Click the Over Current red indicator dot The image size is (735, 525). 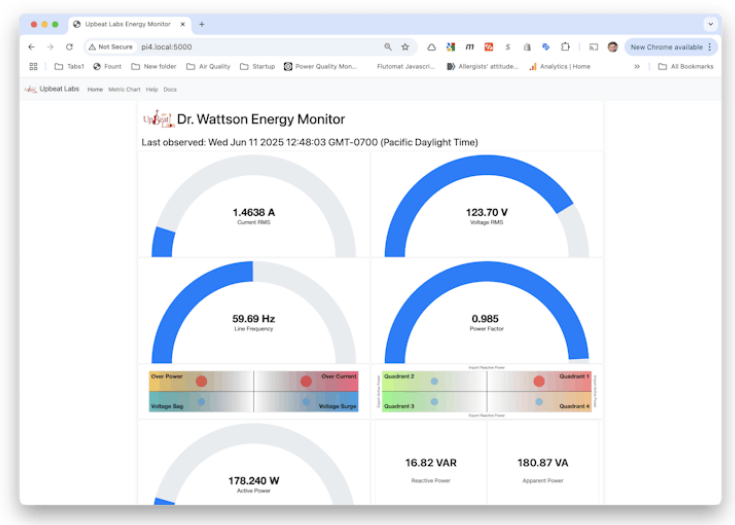point(306,381)
